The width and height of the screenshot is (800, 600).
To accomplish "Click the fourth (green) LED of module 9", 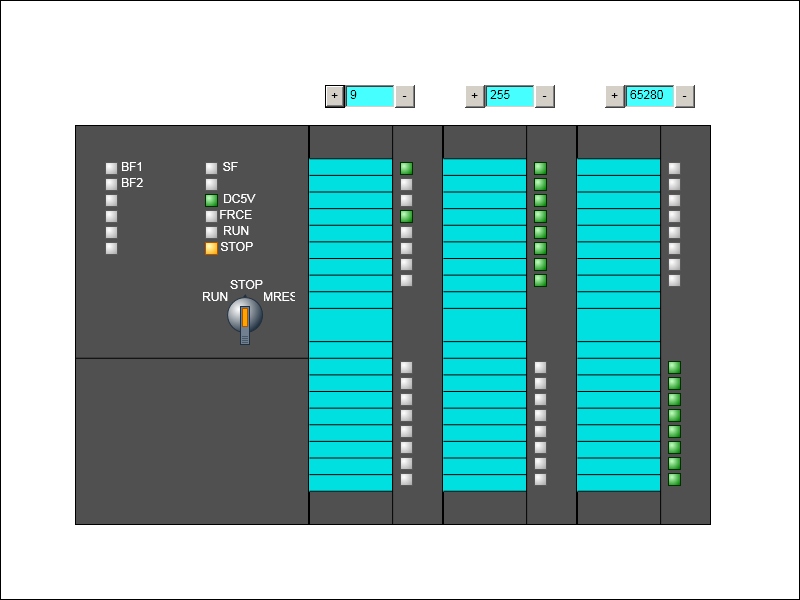I will [406, 216].
